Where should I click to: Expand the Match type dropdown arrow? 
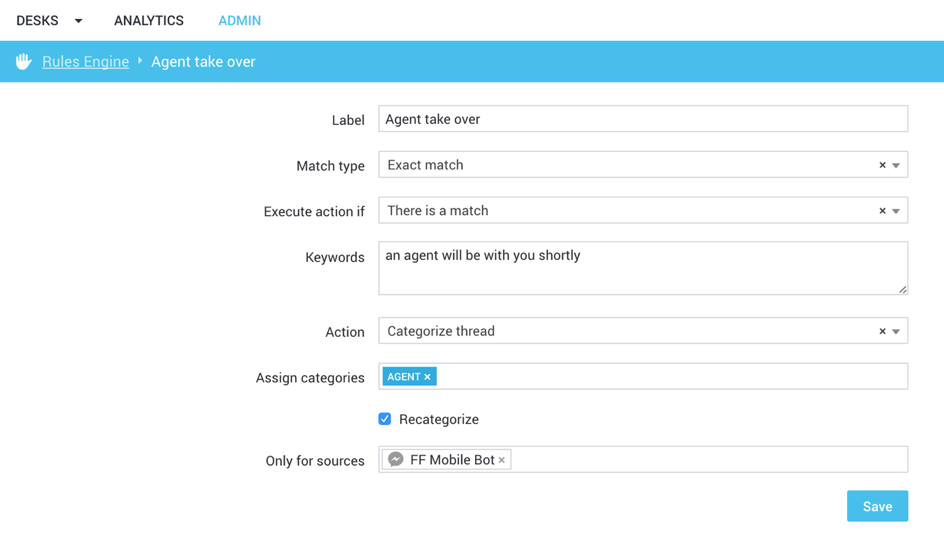tap(896, 165)
